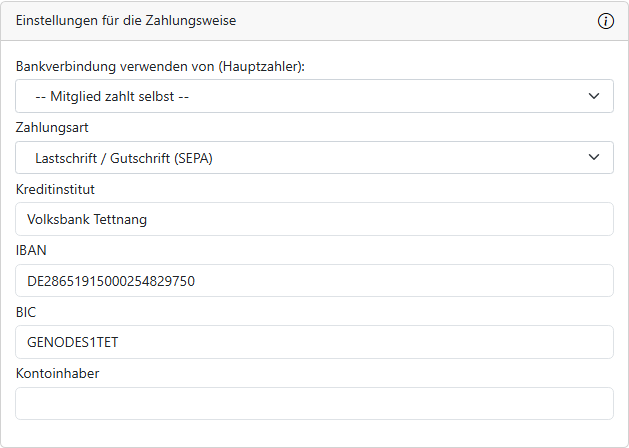The width and height of the screenshot is (629, 448).
Task: Open the 'Lastschrift / Gutschrift (SEPA)' combo box
Action: tap(300, 157)
